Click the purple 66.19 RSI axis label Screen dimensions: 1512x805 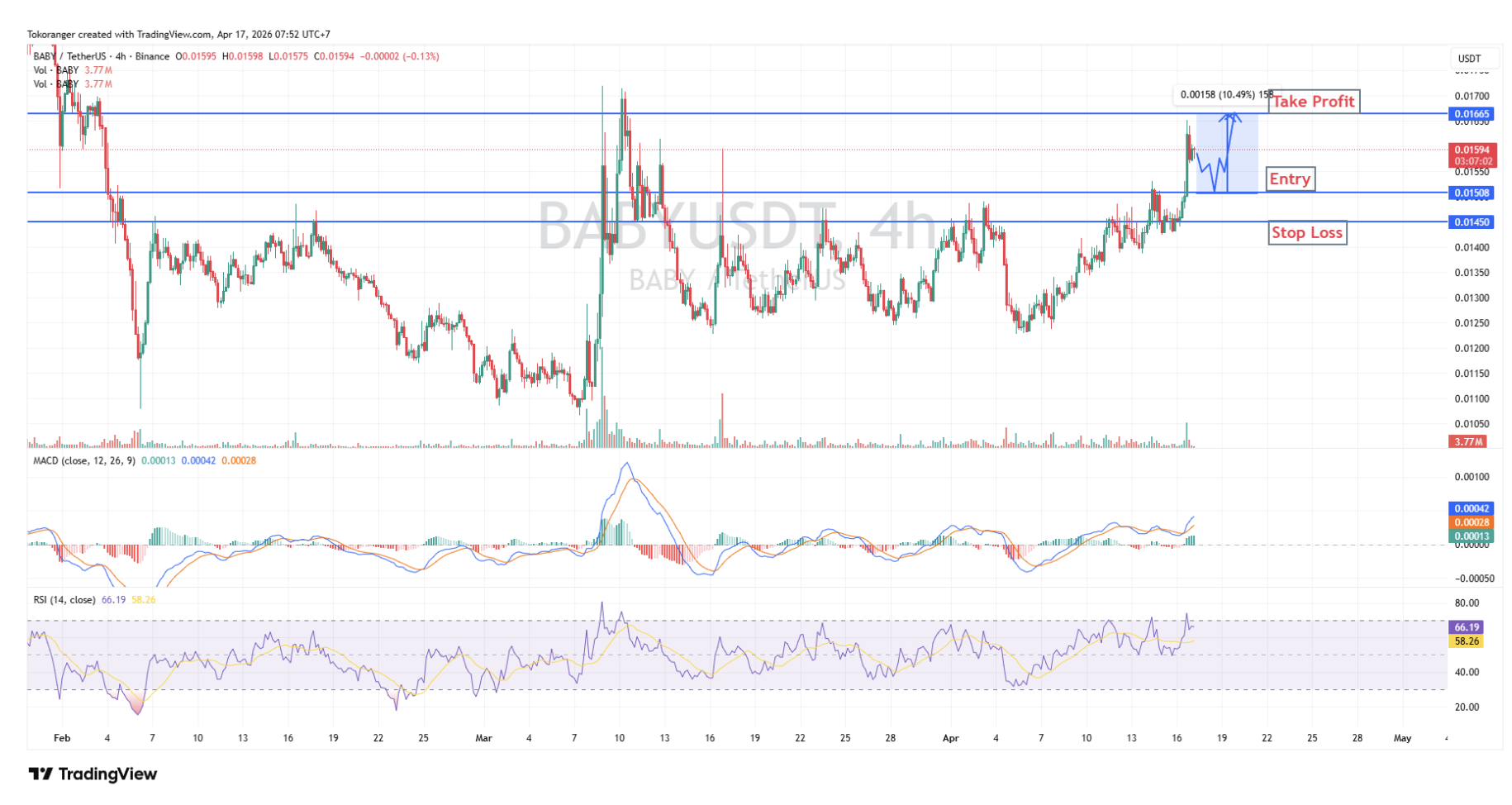click(1467, 627)
